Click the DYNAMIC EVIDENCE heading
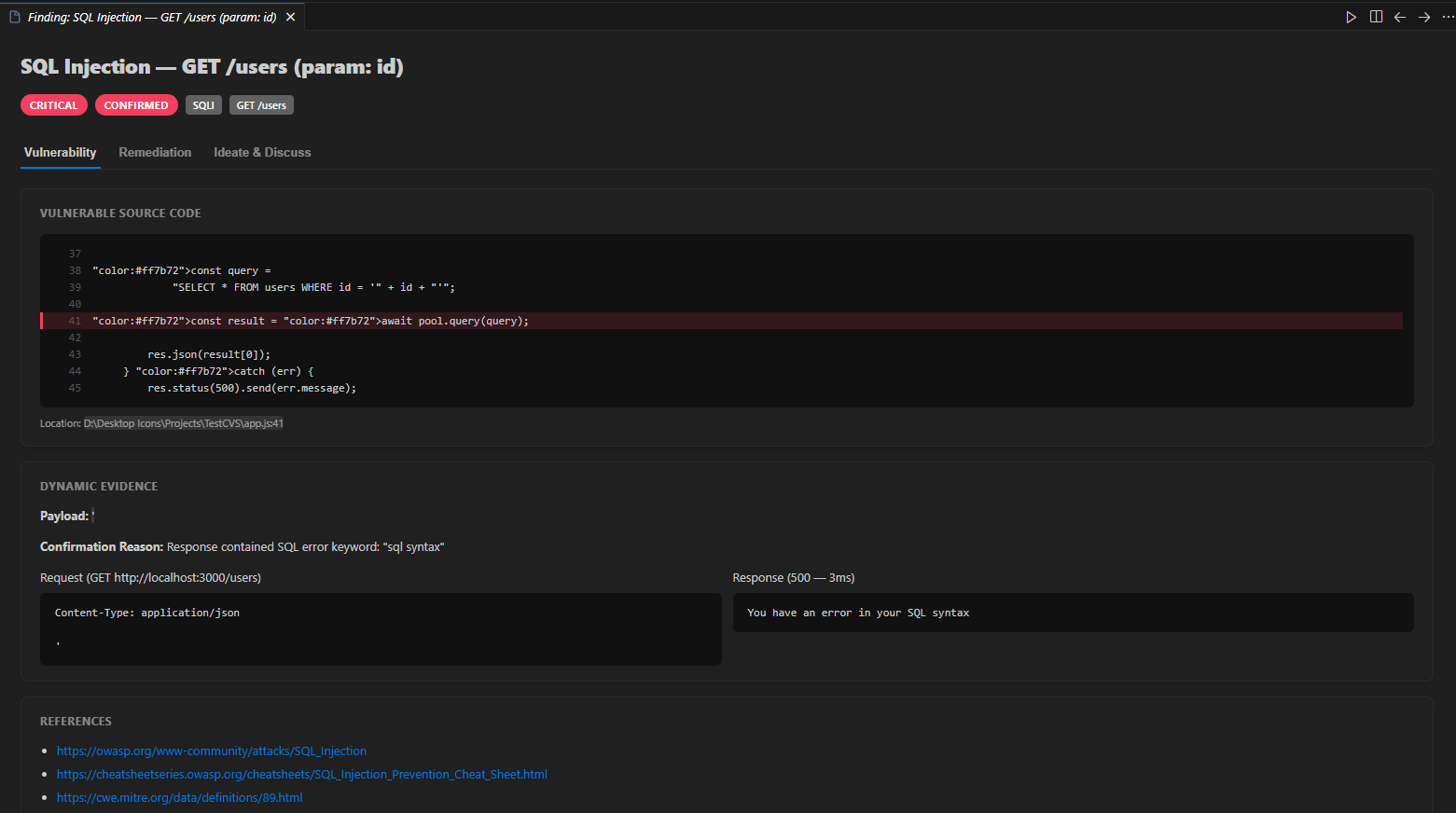1456x813 pixels. (99, 486)
